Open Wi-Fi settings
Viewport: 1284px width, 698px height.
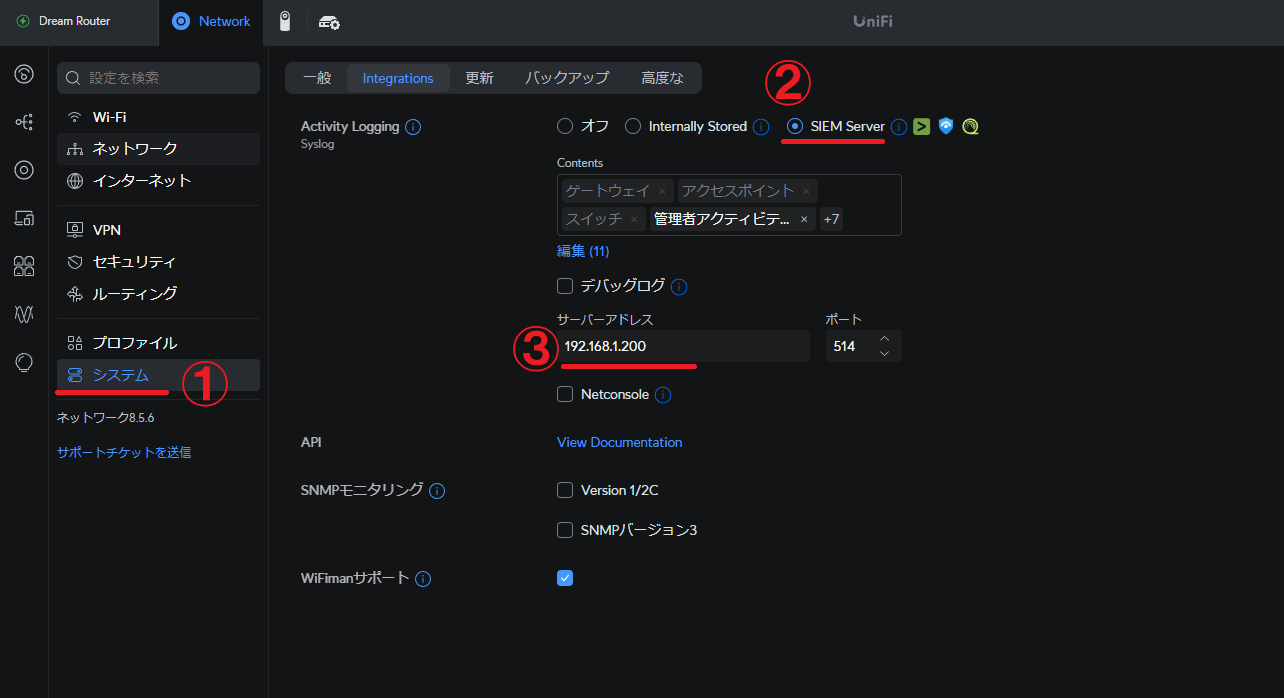tap(158, 117)
